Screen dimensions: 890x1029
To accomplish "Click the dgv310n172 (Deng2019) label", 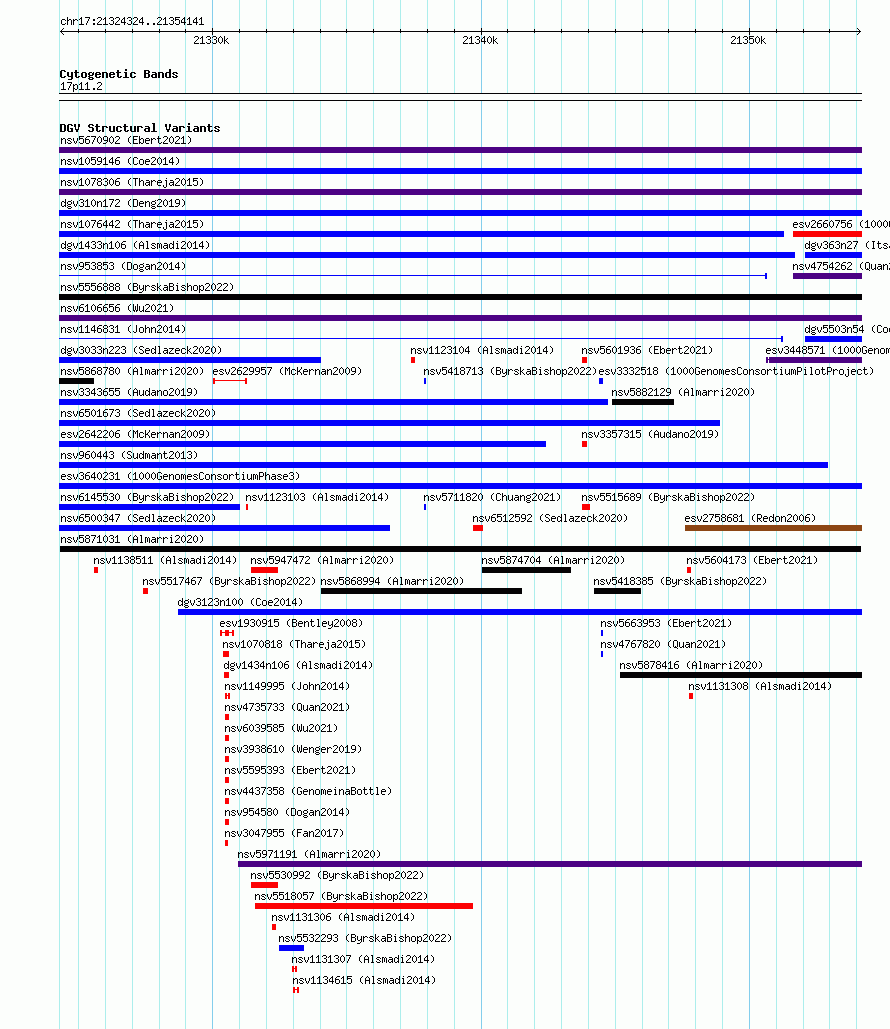I will coord(123,203).
